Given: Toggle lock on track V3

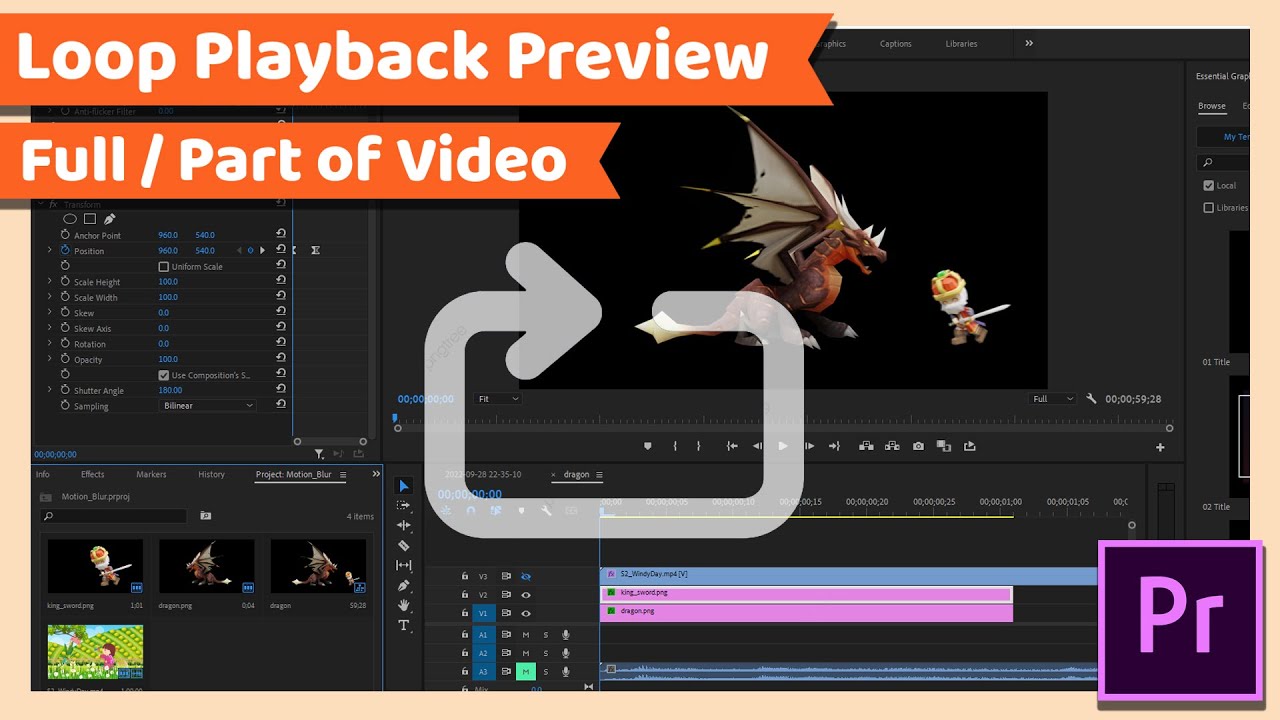Looking at the screenshot, I should [x=464, y=576].
